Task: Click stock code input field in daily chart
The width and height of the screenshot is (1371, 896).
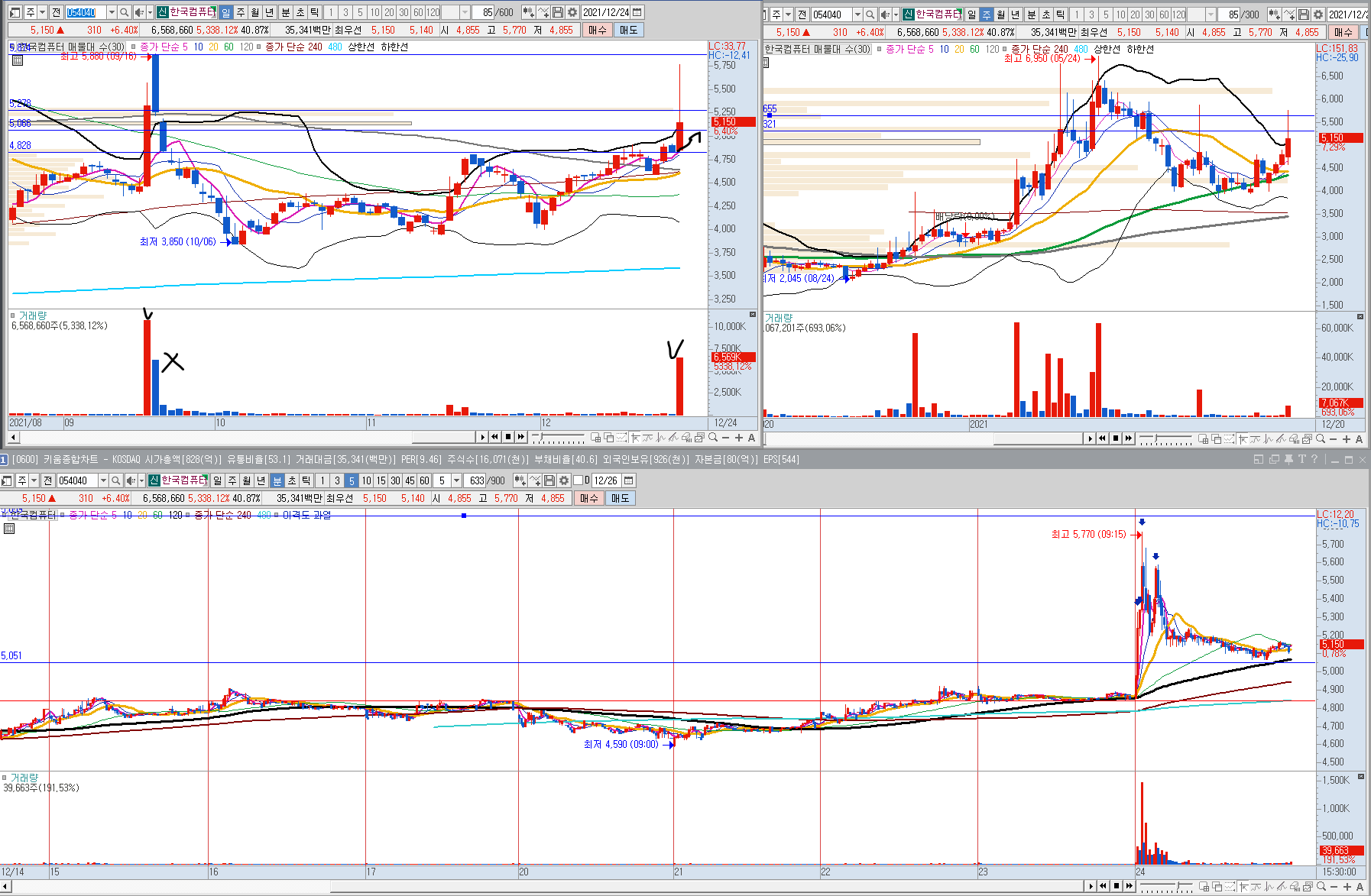Action: pos(86,12)
